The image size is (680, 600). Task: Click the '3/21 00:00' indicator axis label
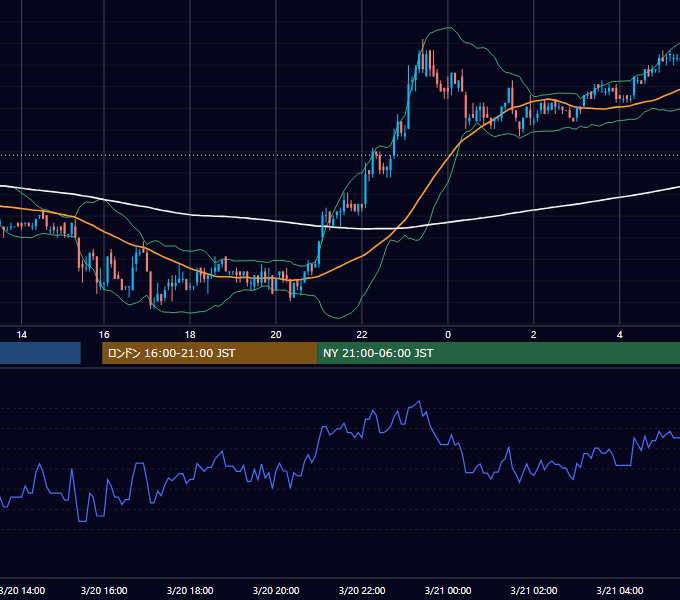point(448,591)
